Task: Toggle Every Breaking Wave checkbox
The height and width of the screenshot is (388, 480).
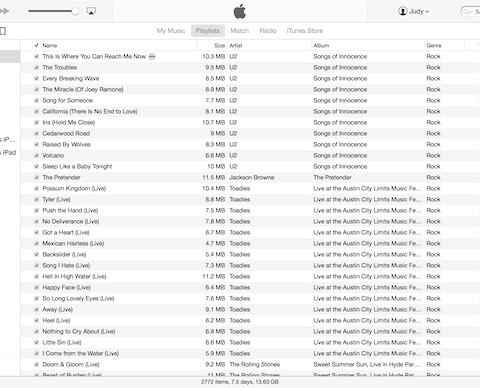Action: [37, 79]
